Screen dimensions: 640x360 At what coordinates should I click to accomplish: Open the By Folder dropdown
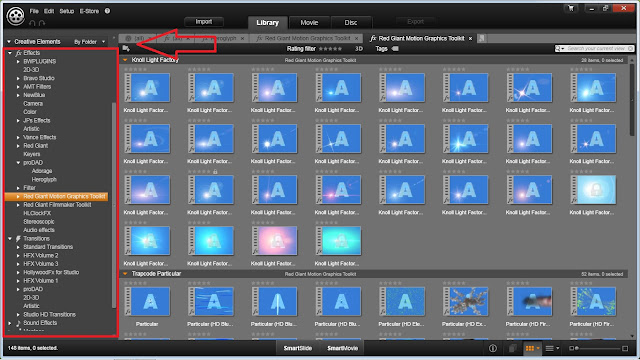pyautogui.click(x=89, y=42)
